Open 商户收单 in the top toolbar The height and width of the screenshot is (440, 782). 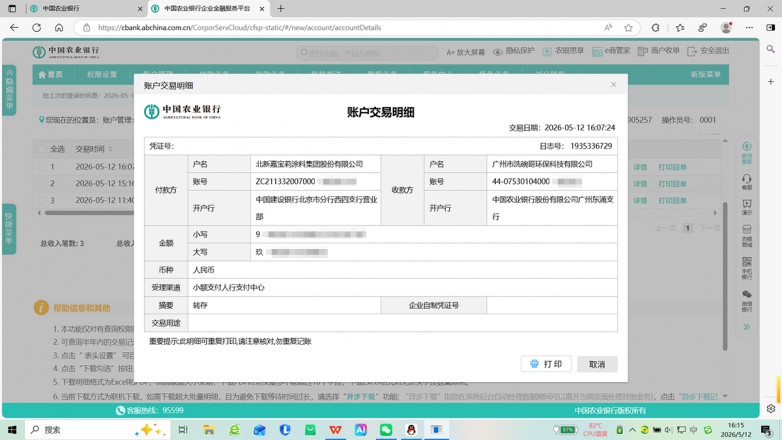658,51
